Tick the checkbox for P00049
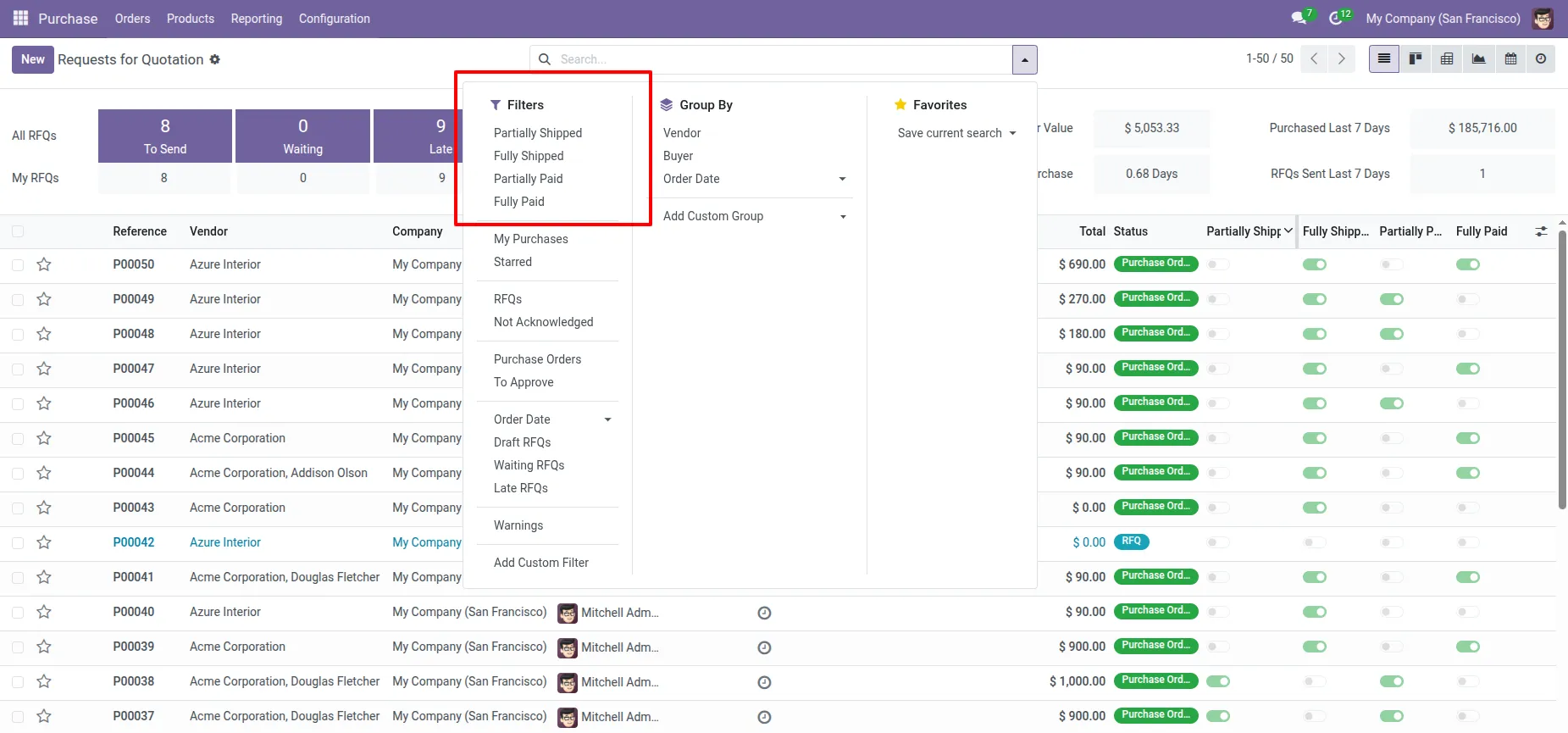 18,299
